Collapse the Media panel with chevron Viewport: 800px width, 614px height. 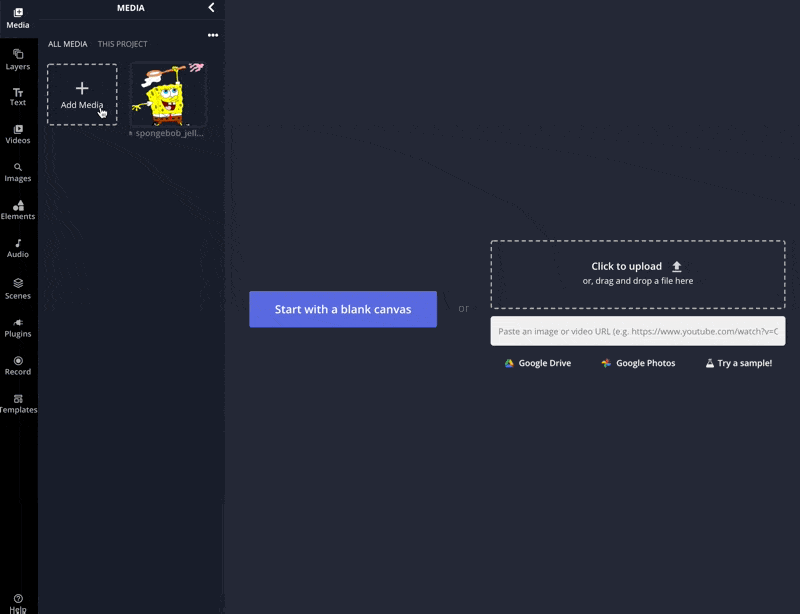211,8
